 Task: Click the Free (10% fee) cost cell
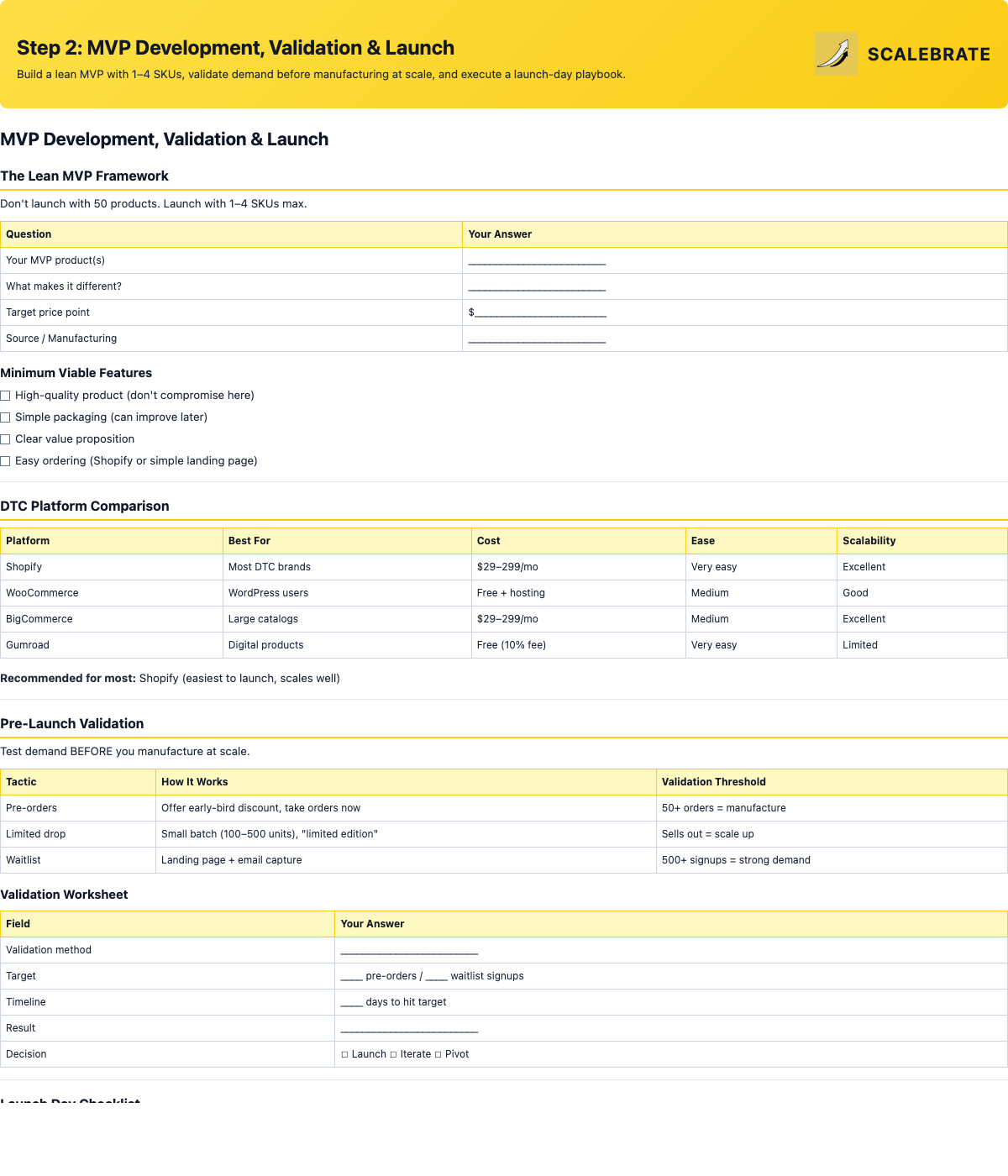(x=579, y=645)
